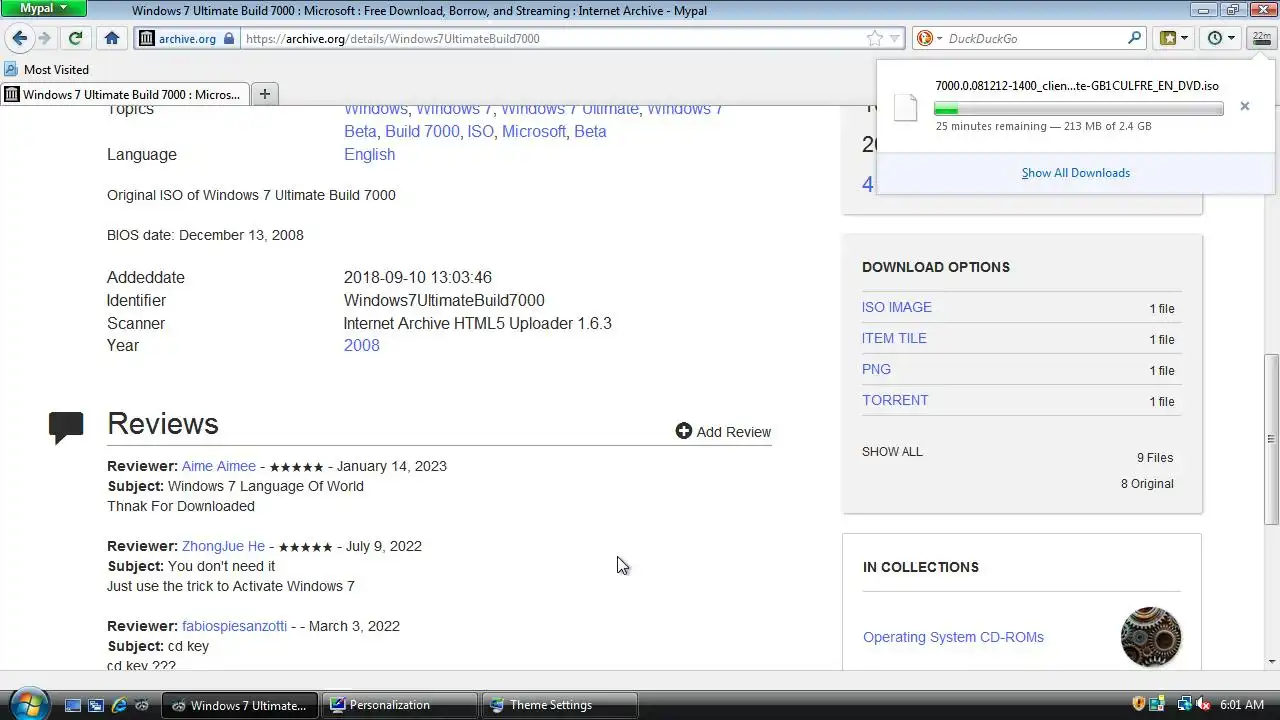
Task: Click the Add Review link
Action: [x=733, y=432]
